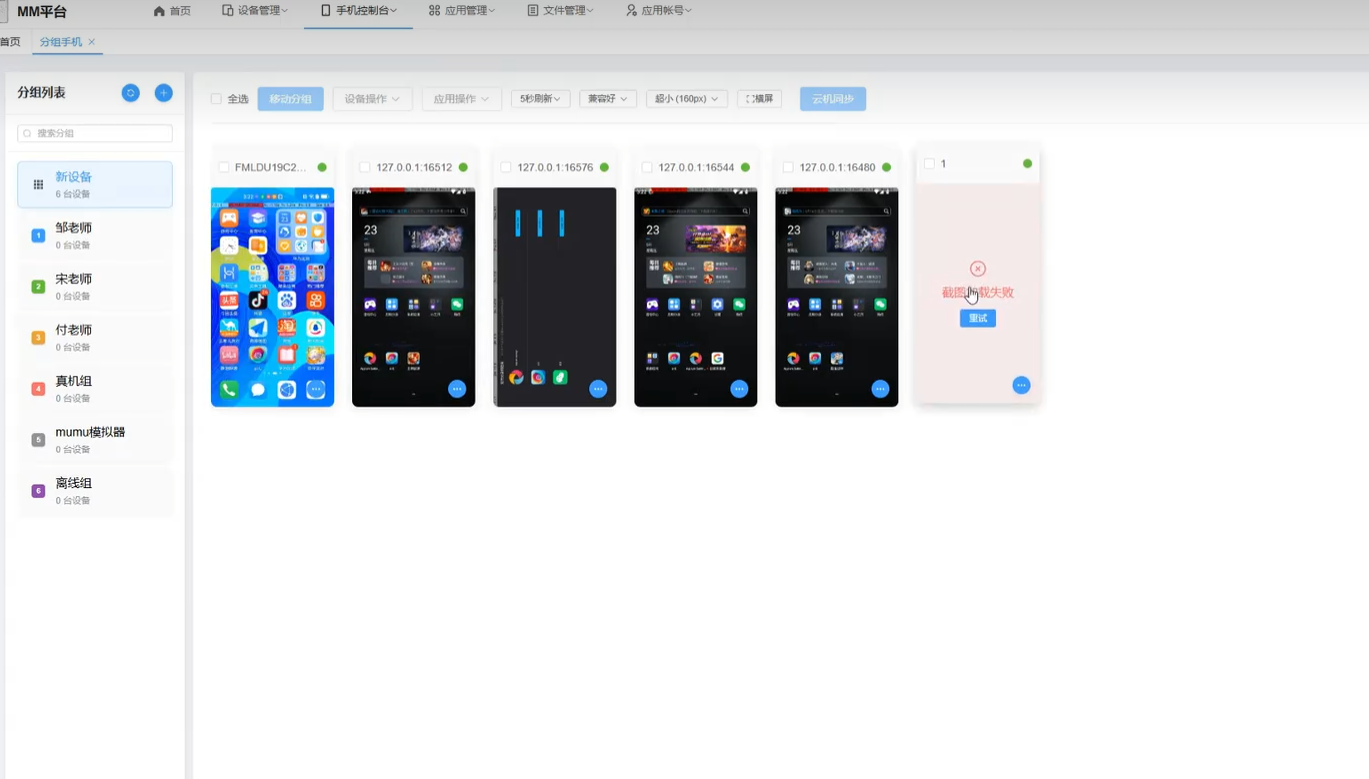Switch to the 分组手机 tab

[60, 42]
